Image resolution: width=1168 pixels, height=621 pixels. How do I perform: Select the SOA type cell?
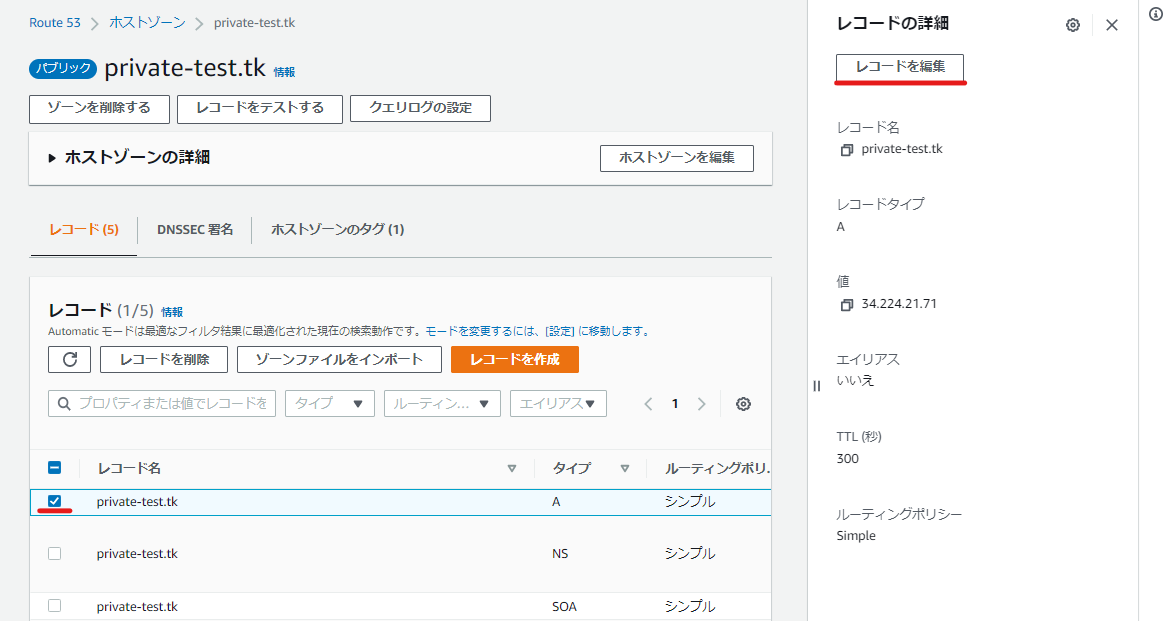point(565,606)
